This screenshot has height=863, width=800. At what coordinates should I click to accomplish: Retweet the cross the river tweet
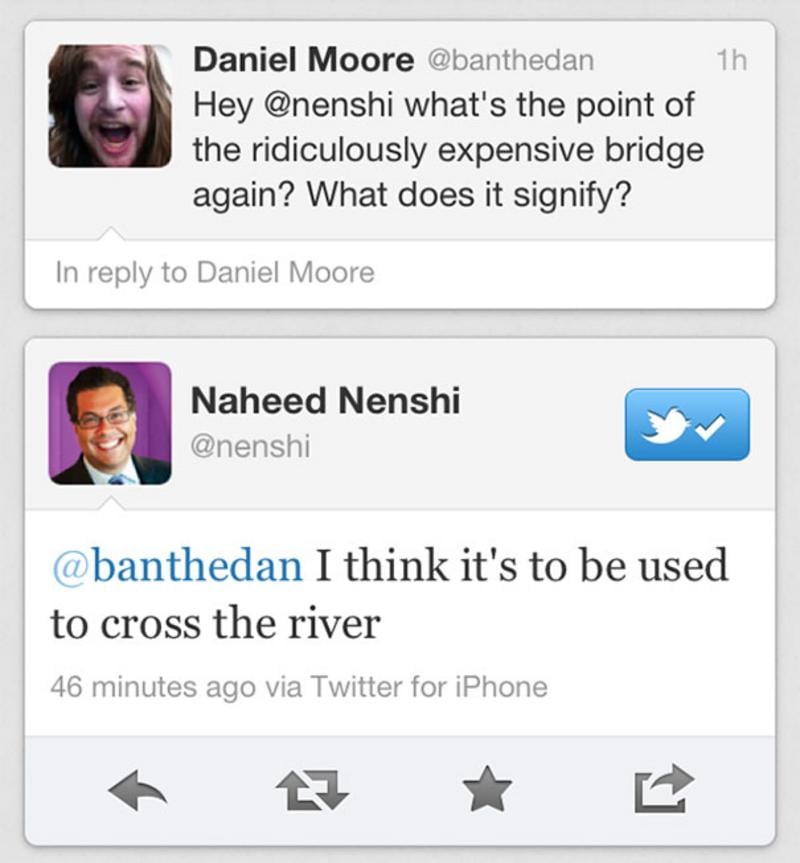tap(313, 792)
